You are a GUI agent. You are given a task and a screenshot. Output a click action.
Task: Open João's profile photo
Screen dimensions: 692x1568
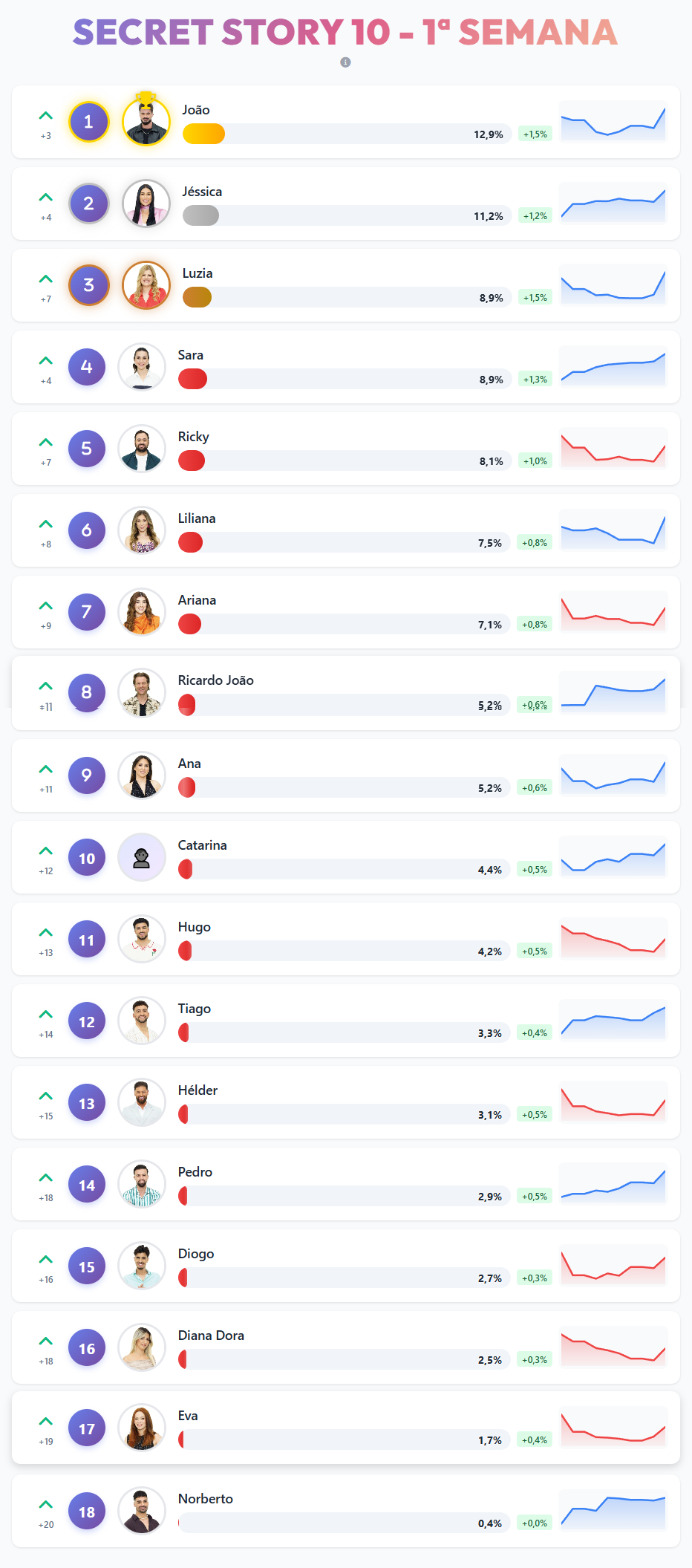point(146,122)
